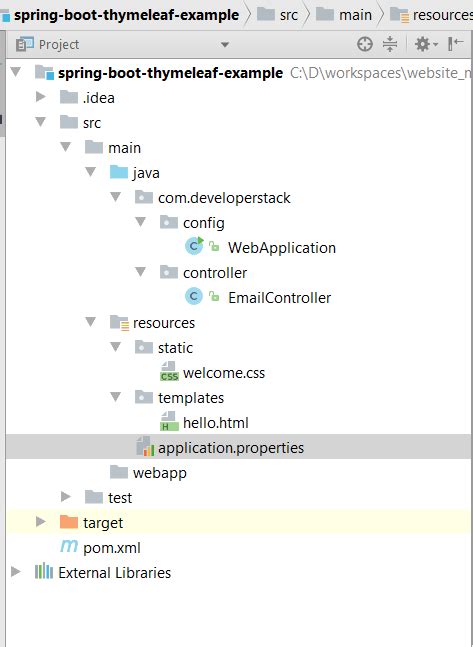This screenshot has width=473, height=647.
Task: Click the WebApplication class icon
Action: pos(194,246)
